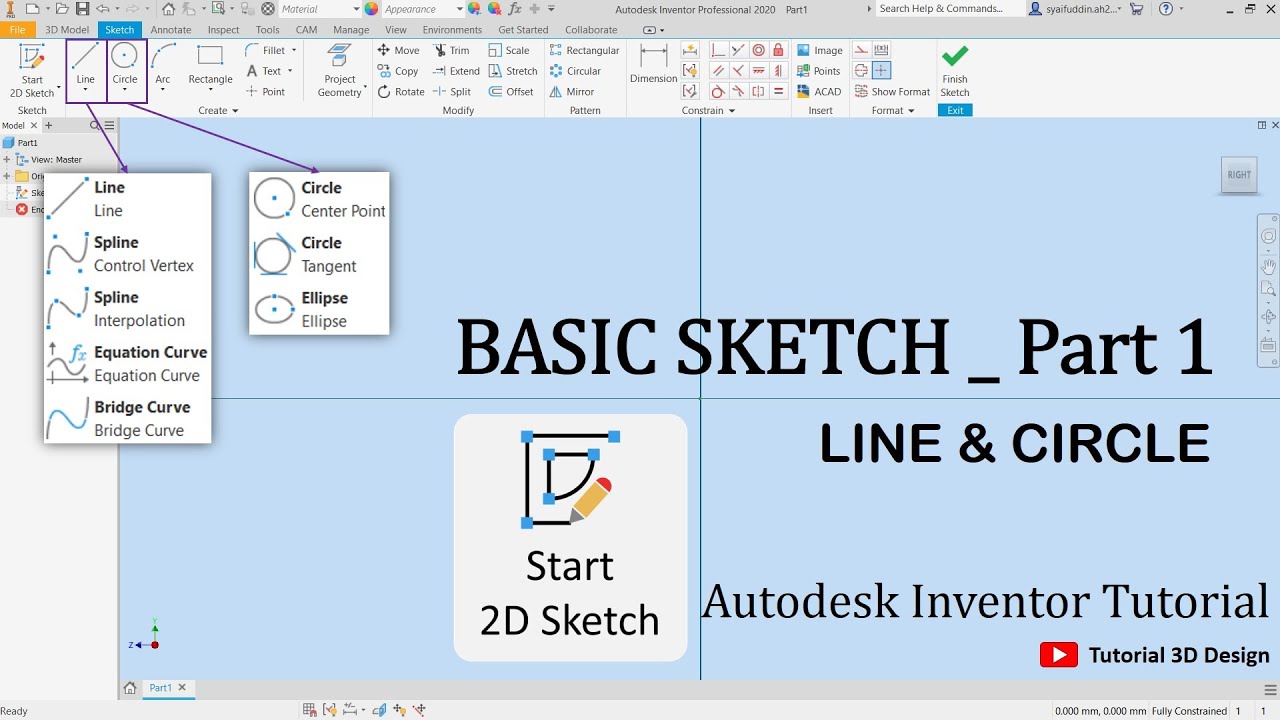Screen dimensions: 1280x720
Task: Select the Line sketch tool
Action: [x=85, y=63]
